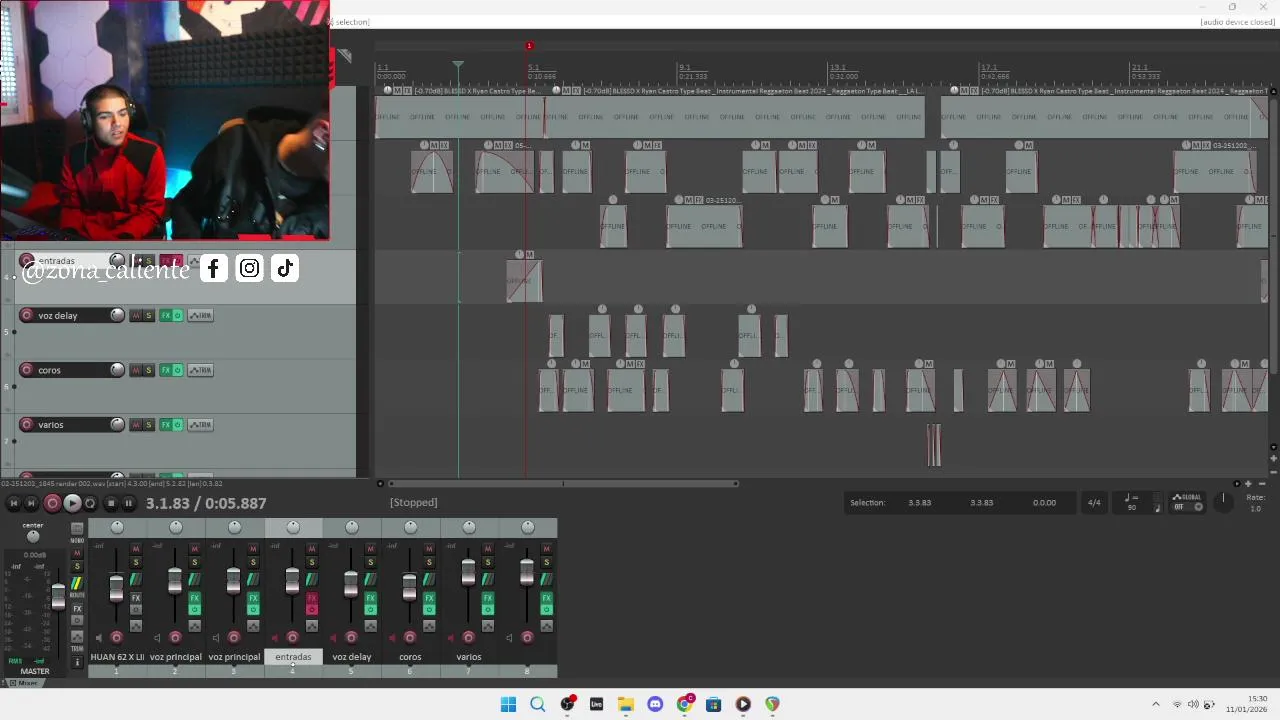Image resolution: width=1280 pixels, height=720 pixels.
Task: Click the coros track name field
Action: point(71,370)
